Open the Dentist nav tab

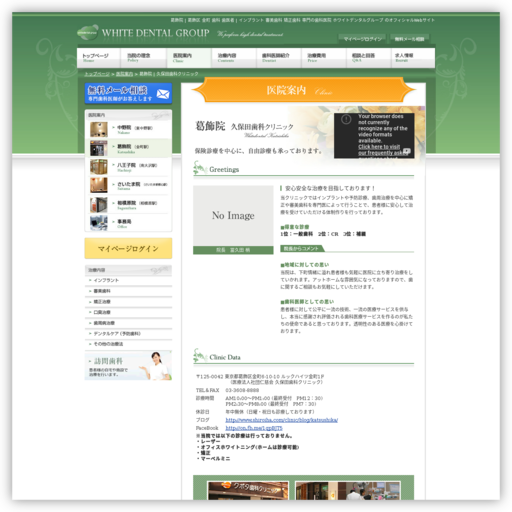(279, 58)
